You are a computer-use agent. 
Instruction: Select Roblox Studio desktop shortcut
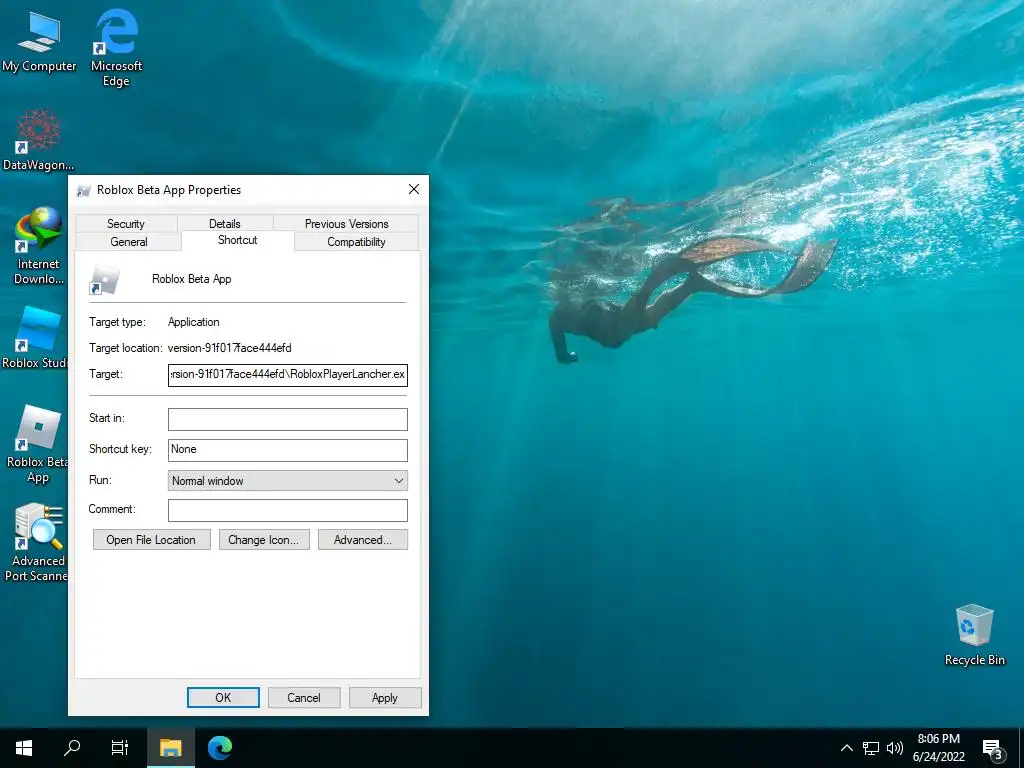[x=35, y=338]
